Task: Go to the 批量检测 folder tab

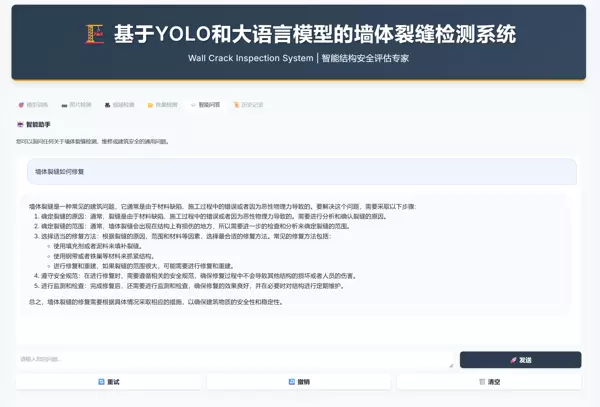Action: point(164,104)
